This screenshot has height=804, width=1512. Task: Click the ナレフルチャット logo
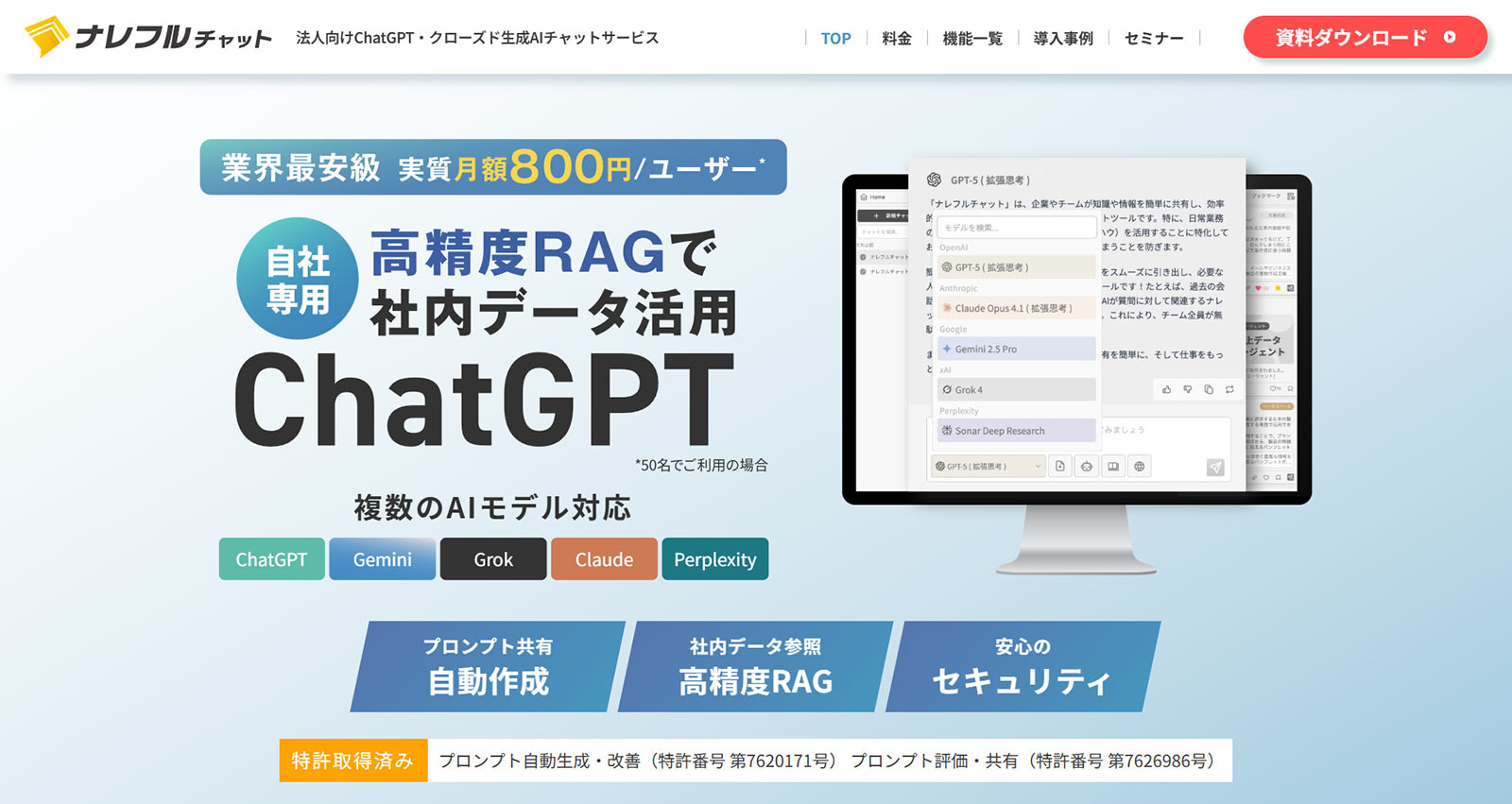pos(148,37)
